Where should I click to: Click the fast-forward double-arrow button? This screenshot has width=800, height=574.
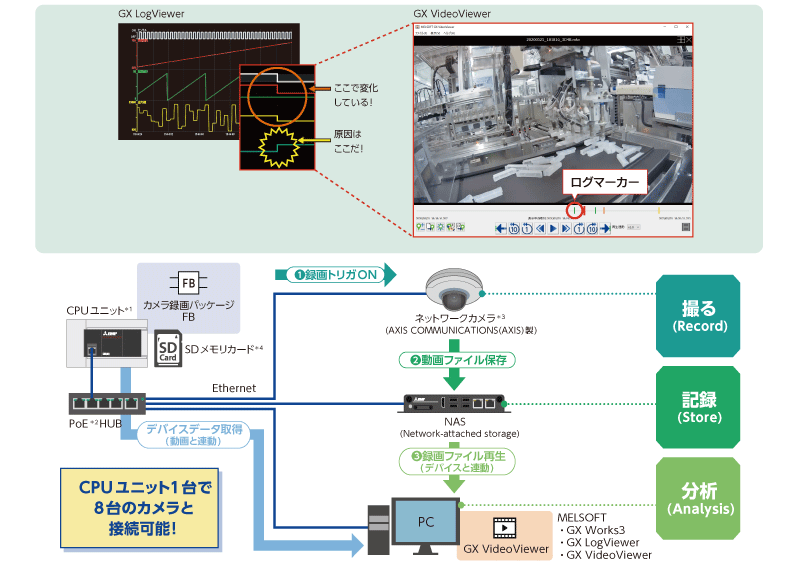click(x=565, y=229)
